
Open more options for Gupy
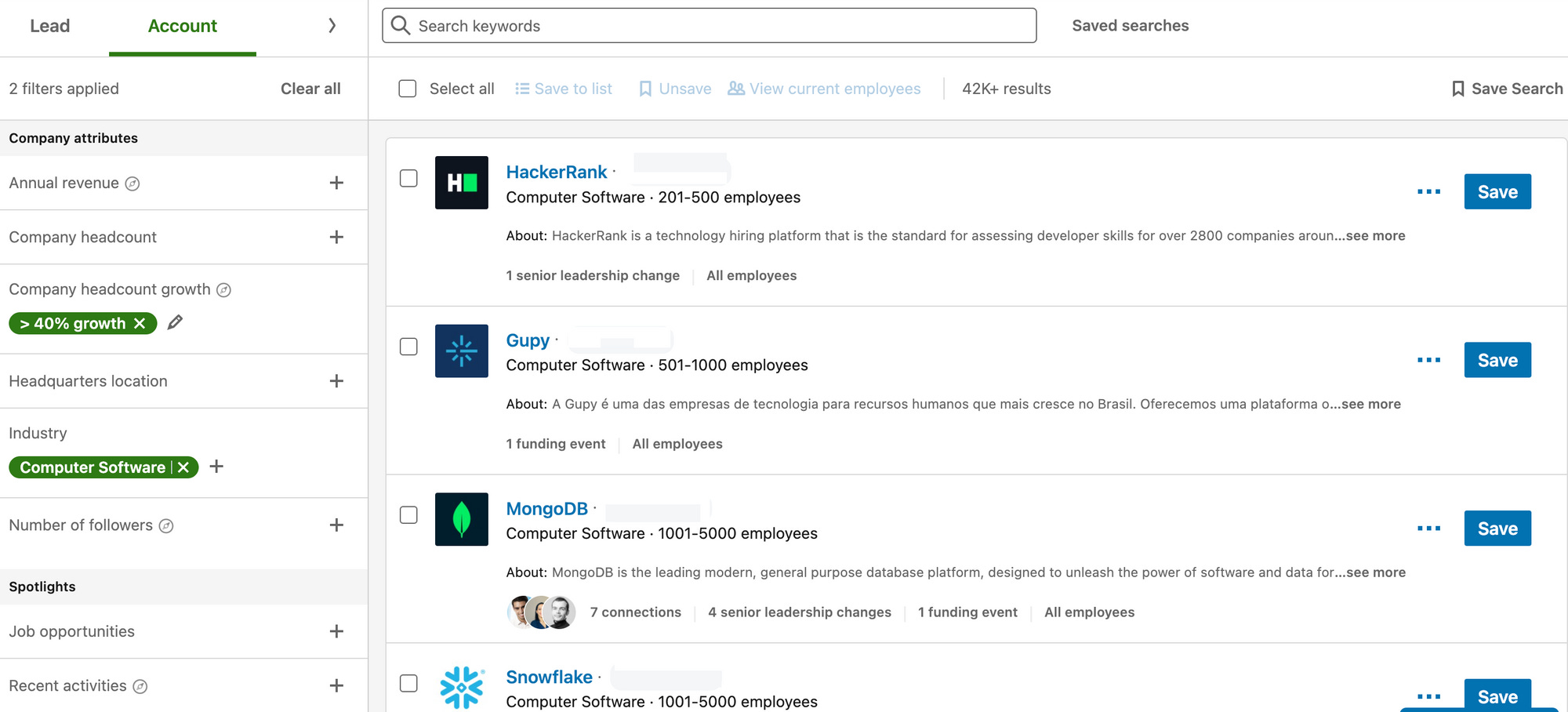pos(1428,360)
